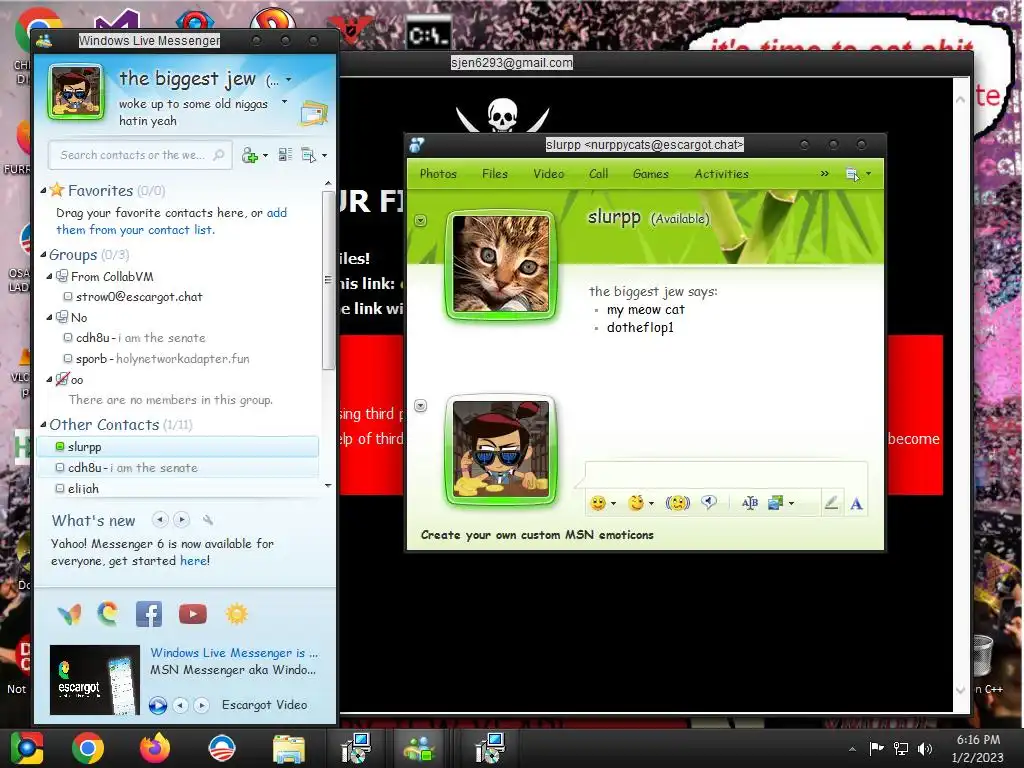
Task: Go to next Escargot Video
Action: click(201, 705)
